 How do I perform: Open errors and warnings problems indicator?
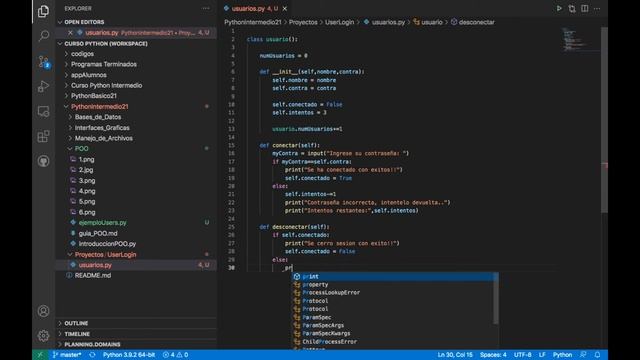(x=176, y=355)
